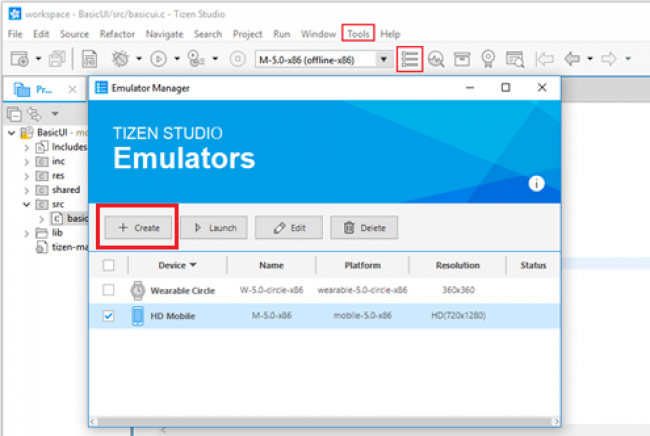Uncheck the HD Mobile emulator checkbox

coord(109,316)
